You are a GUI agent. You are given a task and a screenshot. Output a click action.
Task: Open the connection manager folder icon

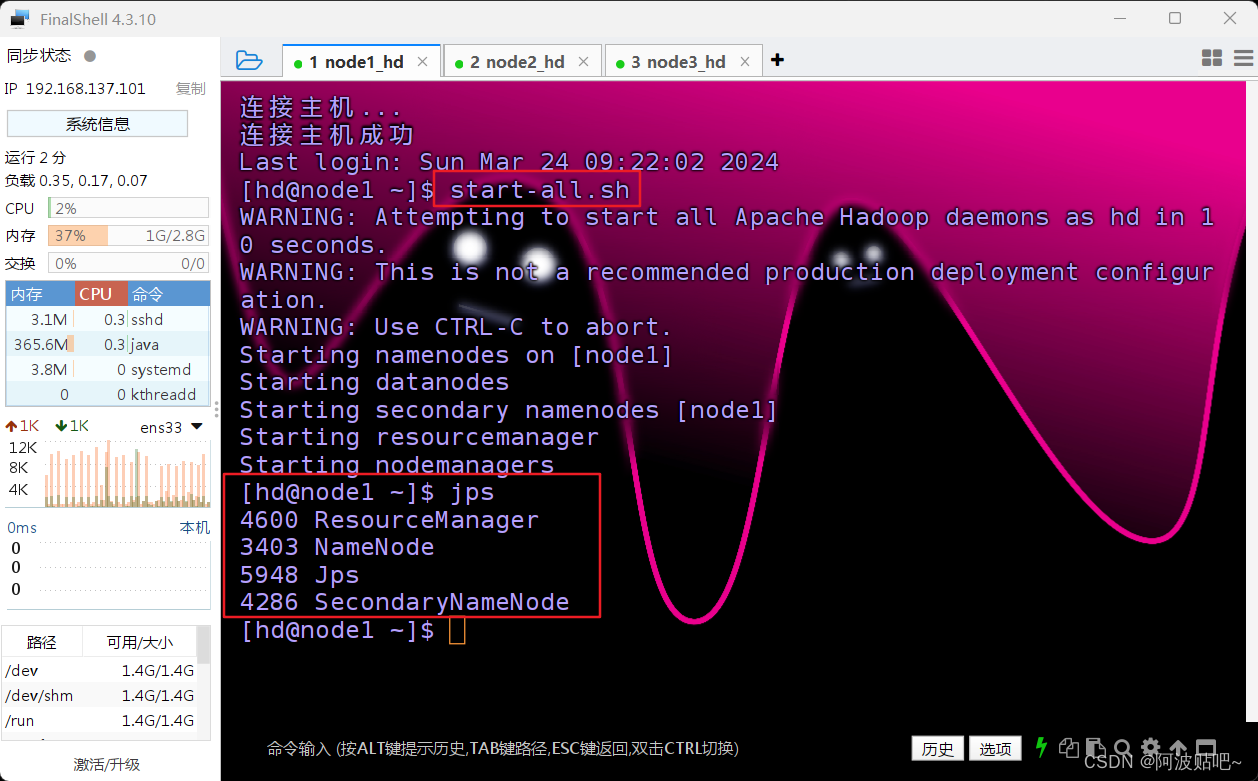click(x=249, y=61)
